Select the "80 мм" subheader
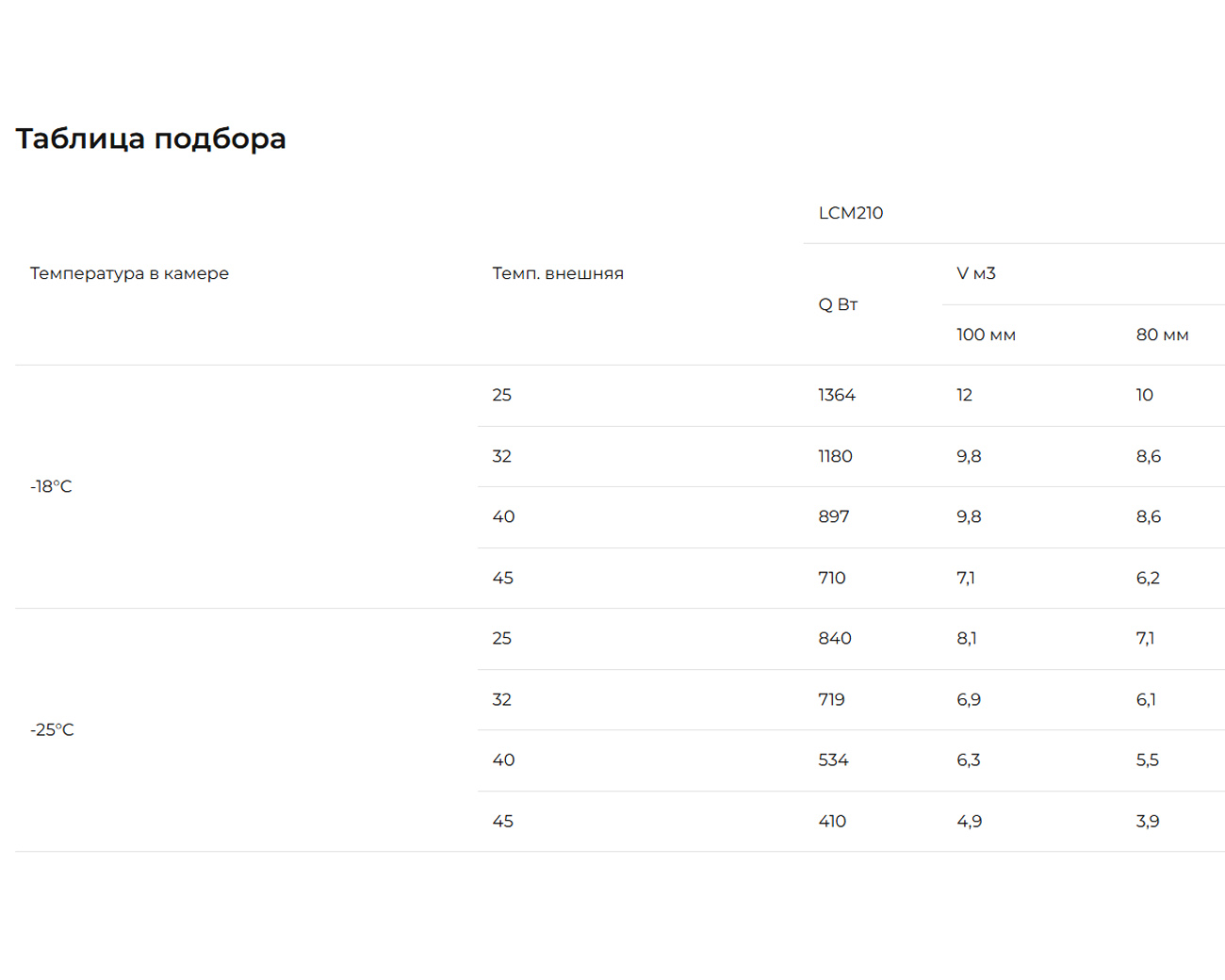1225x980 pixels. click(x=1162, y=335)
